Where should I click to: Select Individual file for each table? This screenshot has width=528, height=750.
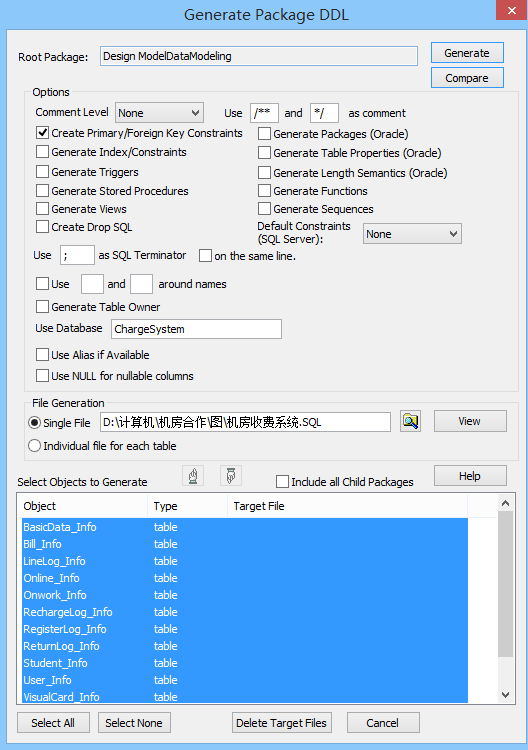click(34, 446)
